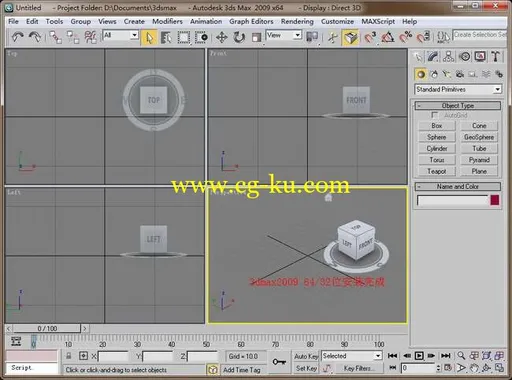The width and height of the screenshot is (512, 380).
Task: Toggle Percent Snap button
Action: (x=405, y=37)
